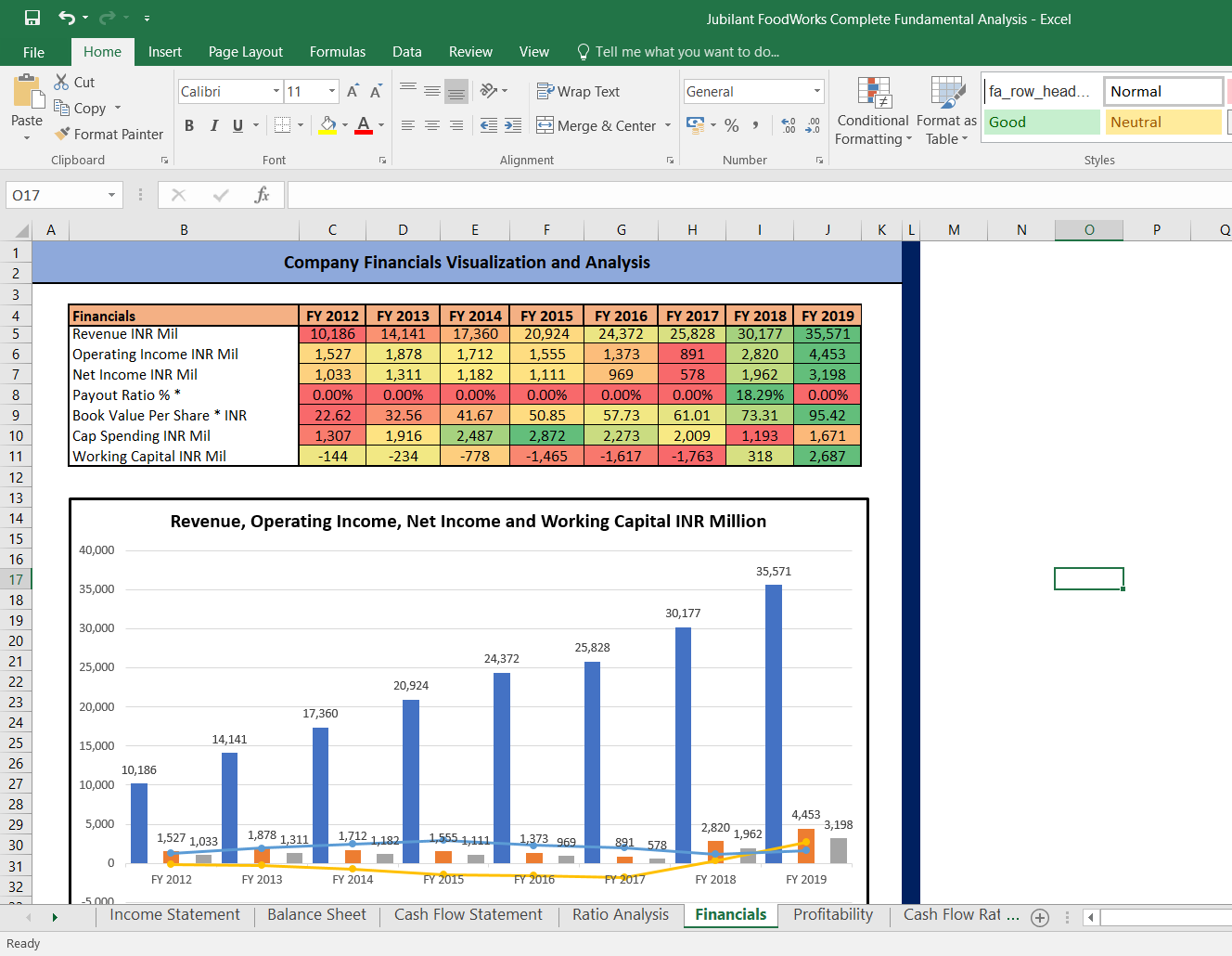Click the Orientation text angle icon
The image size is (1232, 956).
(489, 91)
